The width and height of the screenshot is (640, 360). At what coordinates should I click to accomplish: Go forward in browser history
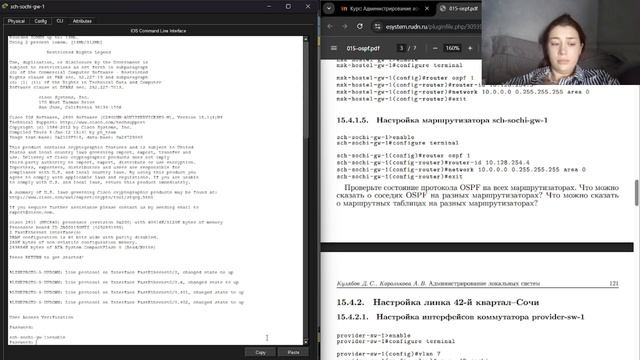coord(345,27)
